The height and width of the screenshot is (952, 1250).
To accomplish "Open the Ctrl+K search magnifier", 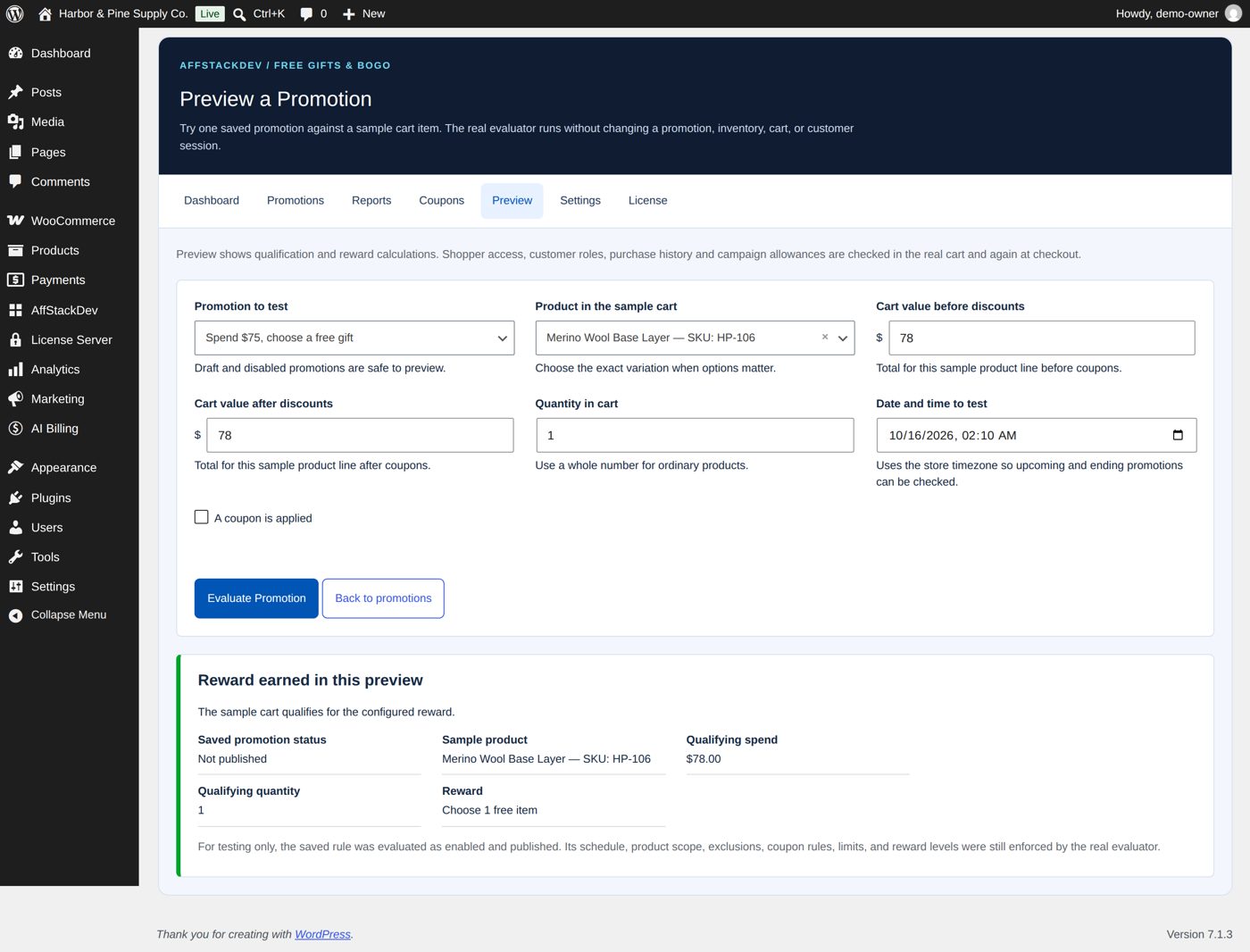I will (x=239, y=14).
